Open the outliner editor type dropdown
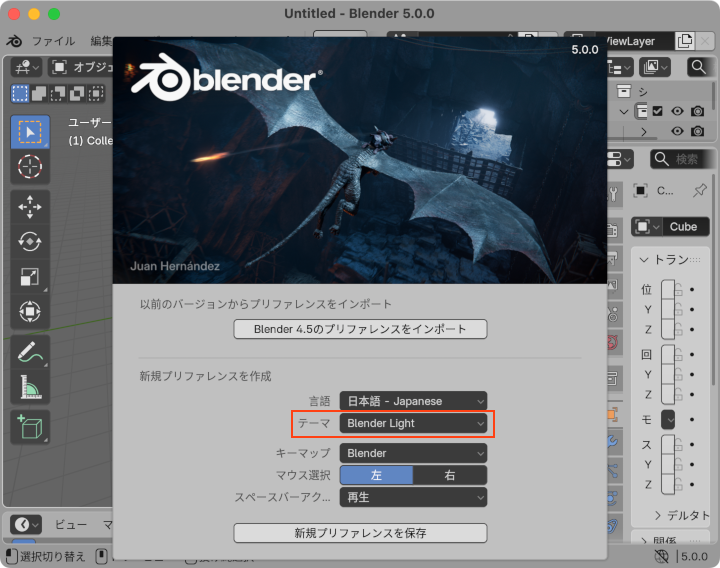 [x=620, y=67]
